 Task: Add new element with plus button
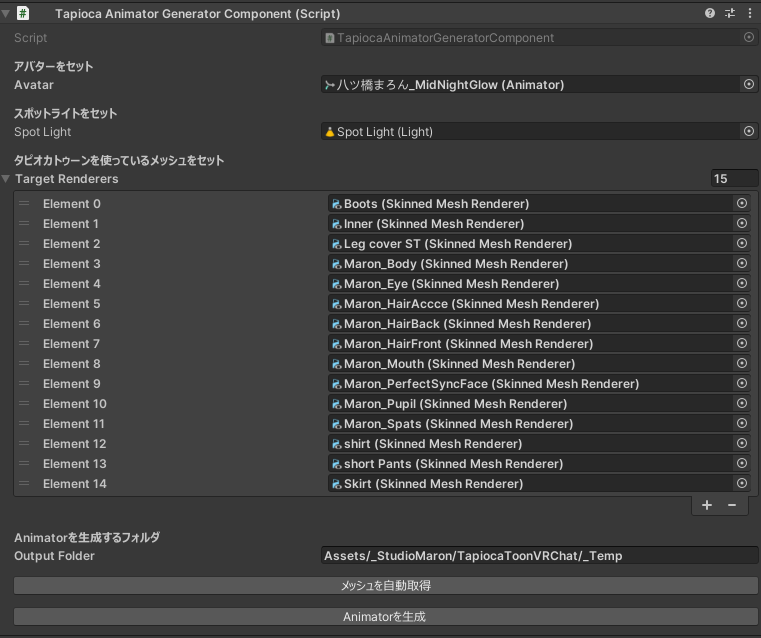(707, 505)
